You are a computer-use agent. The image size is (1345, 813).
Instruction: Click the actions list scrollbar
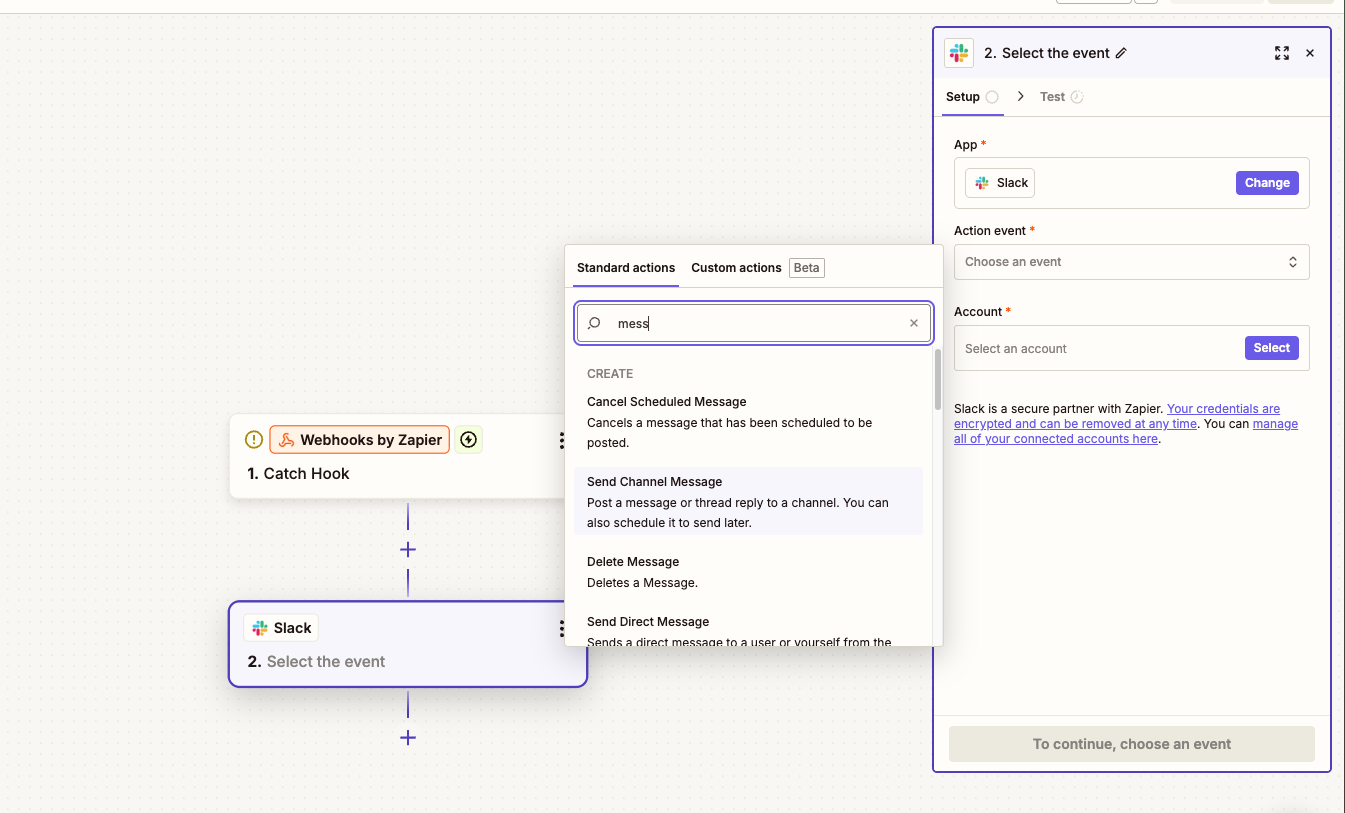tap(937, 380)
